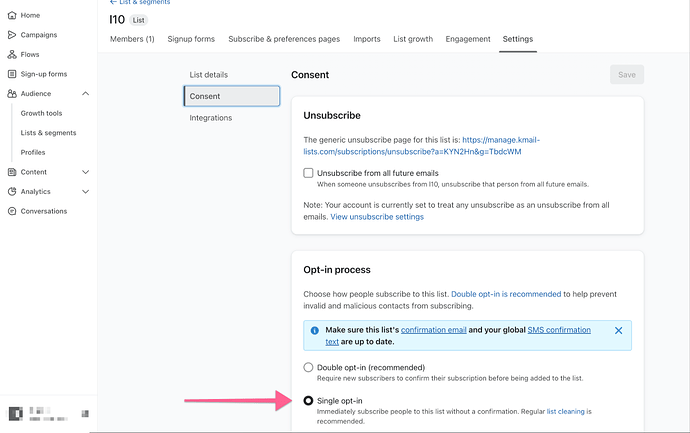Expand the Analytics menu chevron
Screen dimensions: 690x433
pyautogui.click(x=85, y=191)
